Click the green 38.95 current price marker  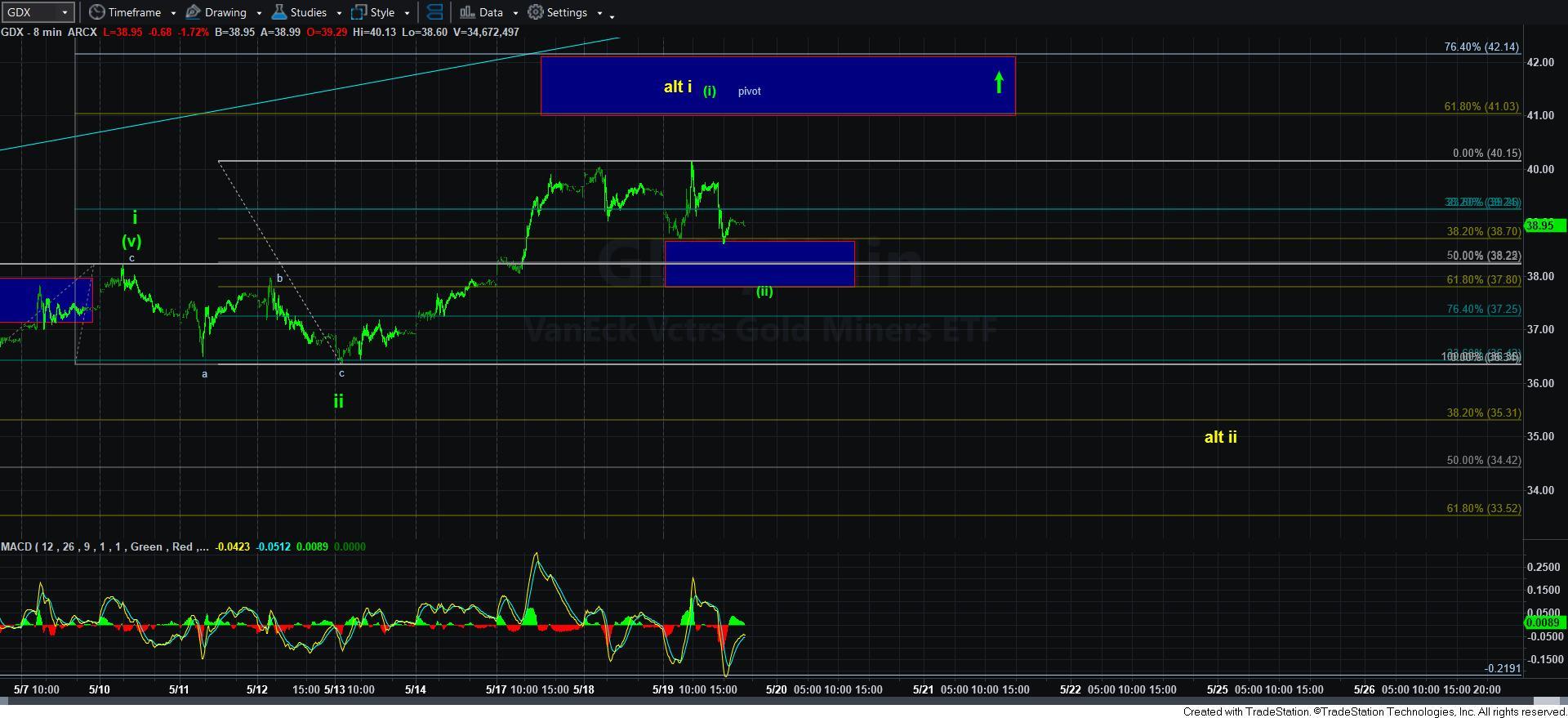1544,225
